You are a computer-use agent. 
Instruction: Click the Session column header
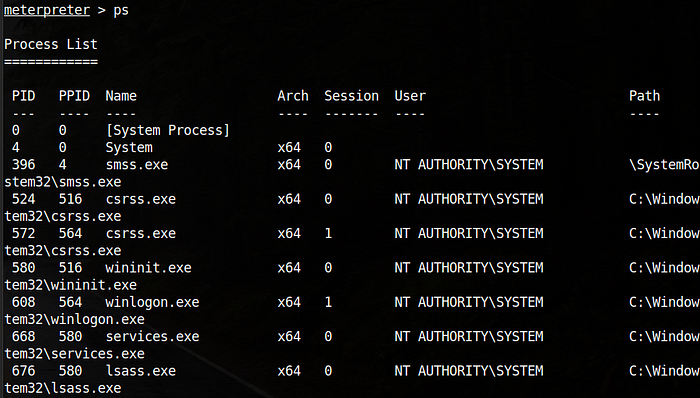tap(351, 96)
